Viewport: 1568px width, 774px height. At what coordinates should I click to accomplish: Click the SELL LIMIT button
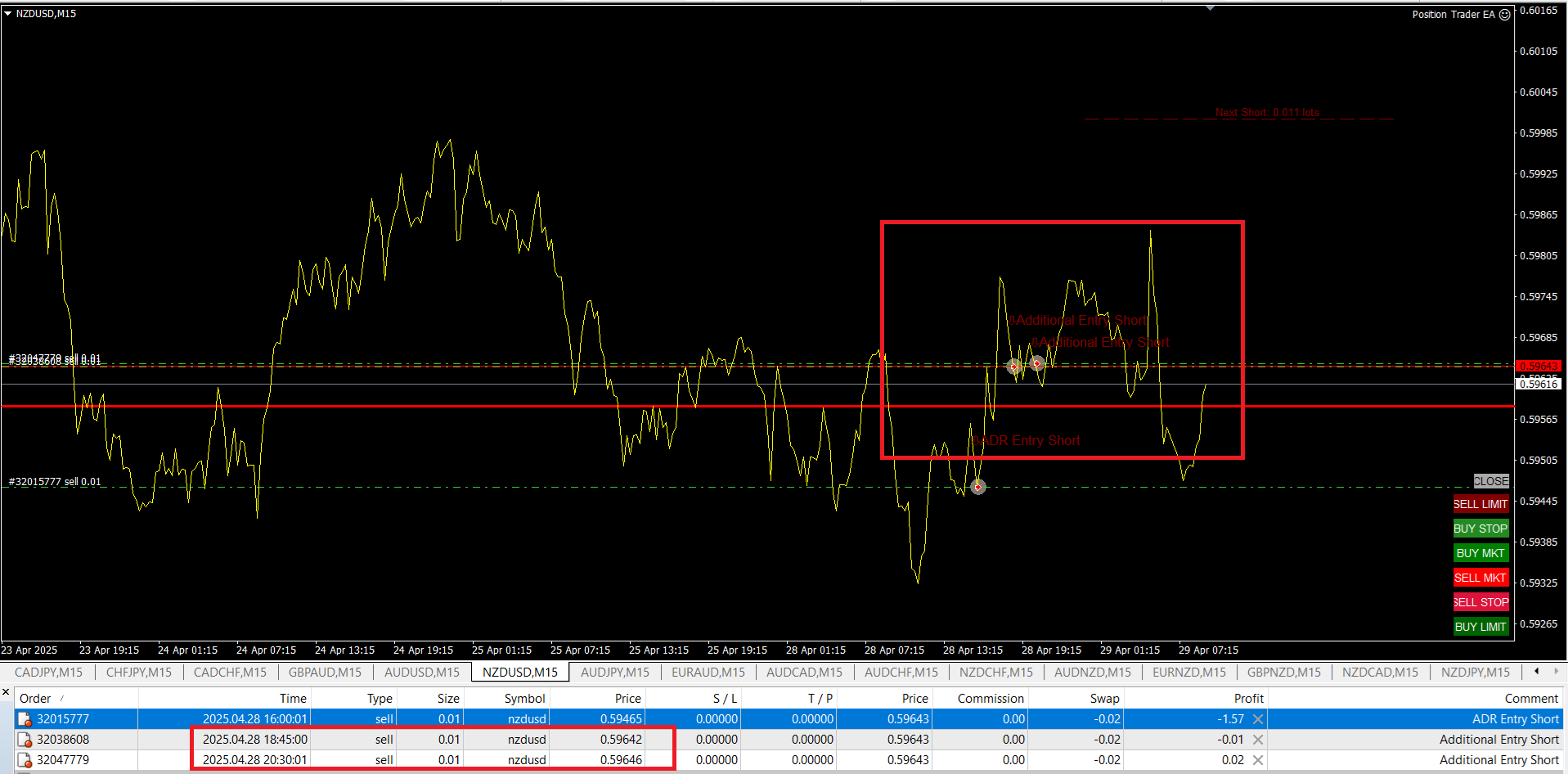1480,504
